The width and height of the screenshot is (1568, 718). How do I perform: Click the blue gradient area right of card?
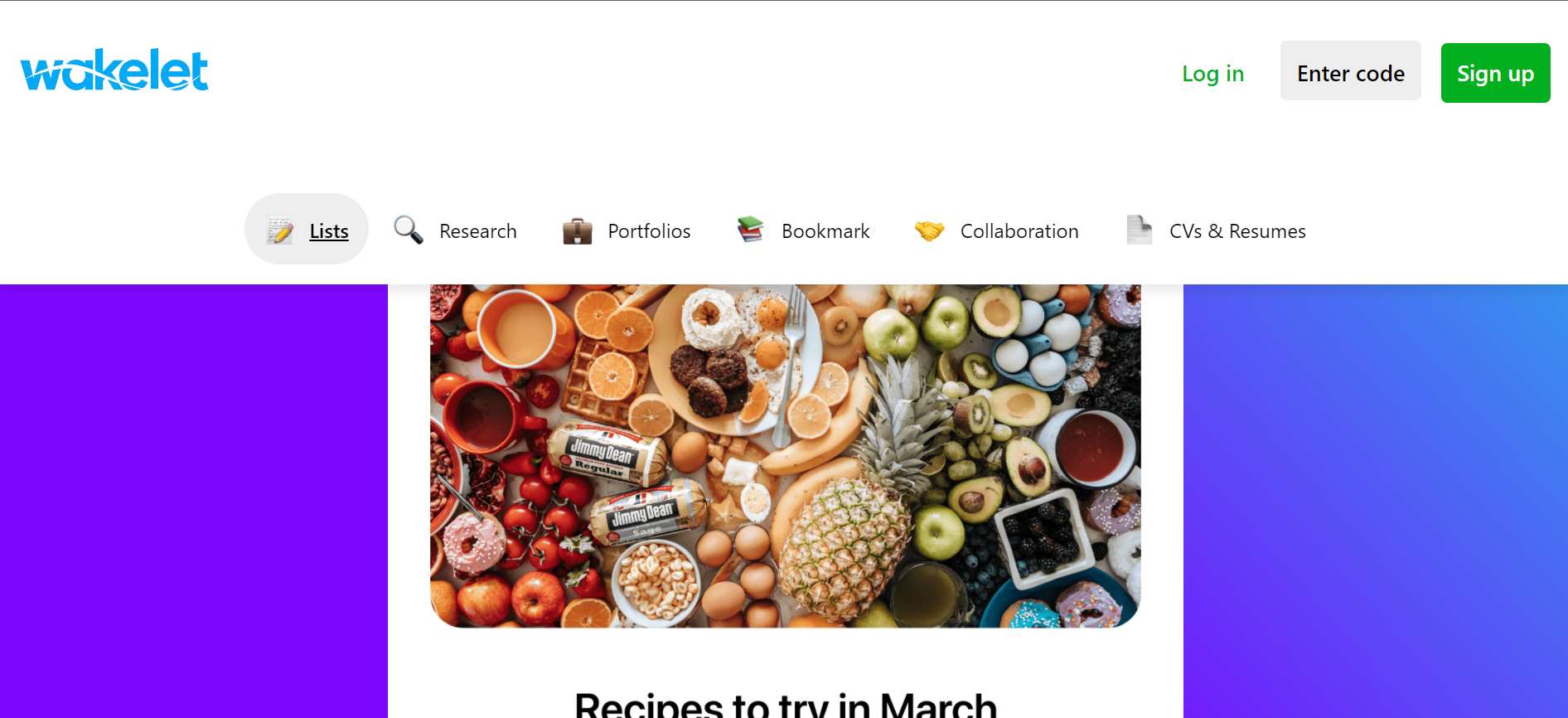pos(1376,501)
